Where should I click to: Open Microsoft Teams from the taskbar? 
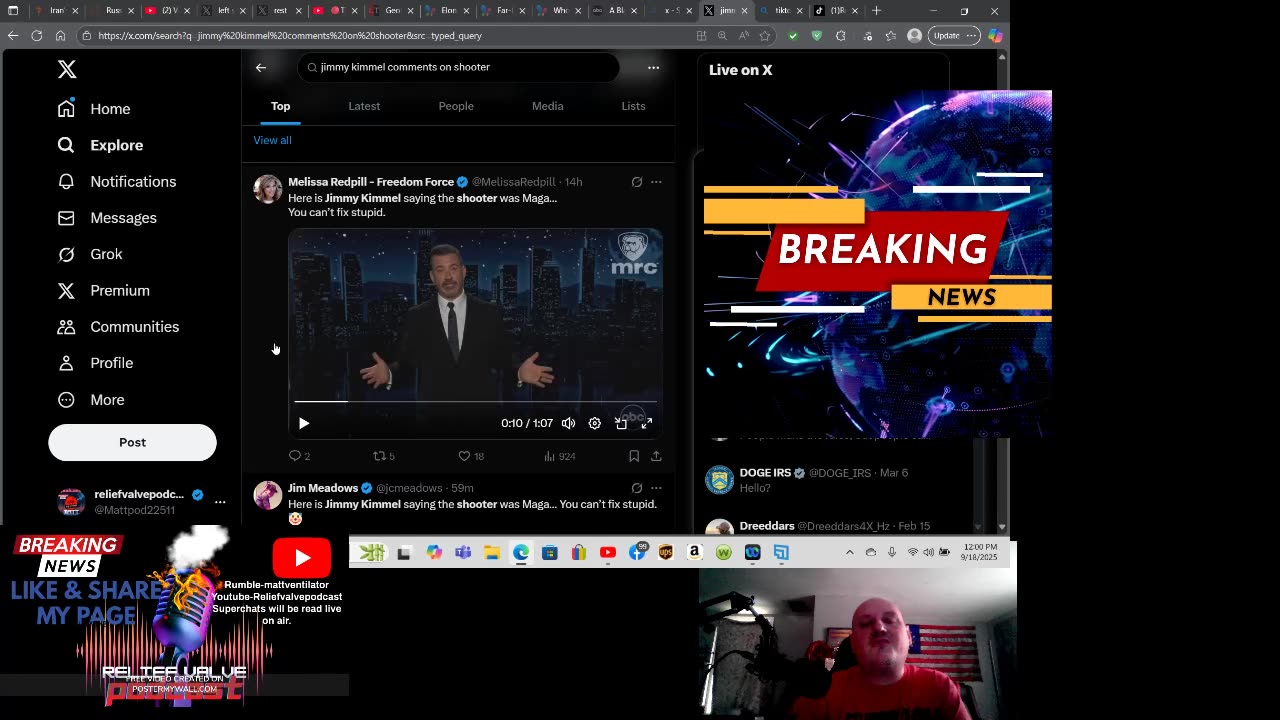click(462, 553)
